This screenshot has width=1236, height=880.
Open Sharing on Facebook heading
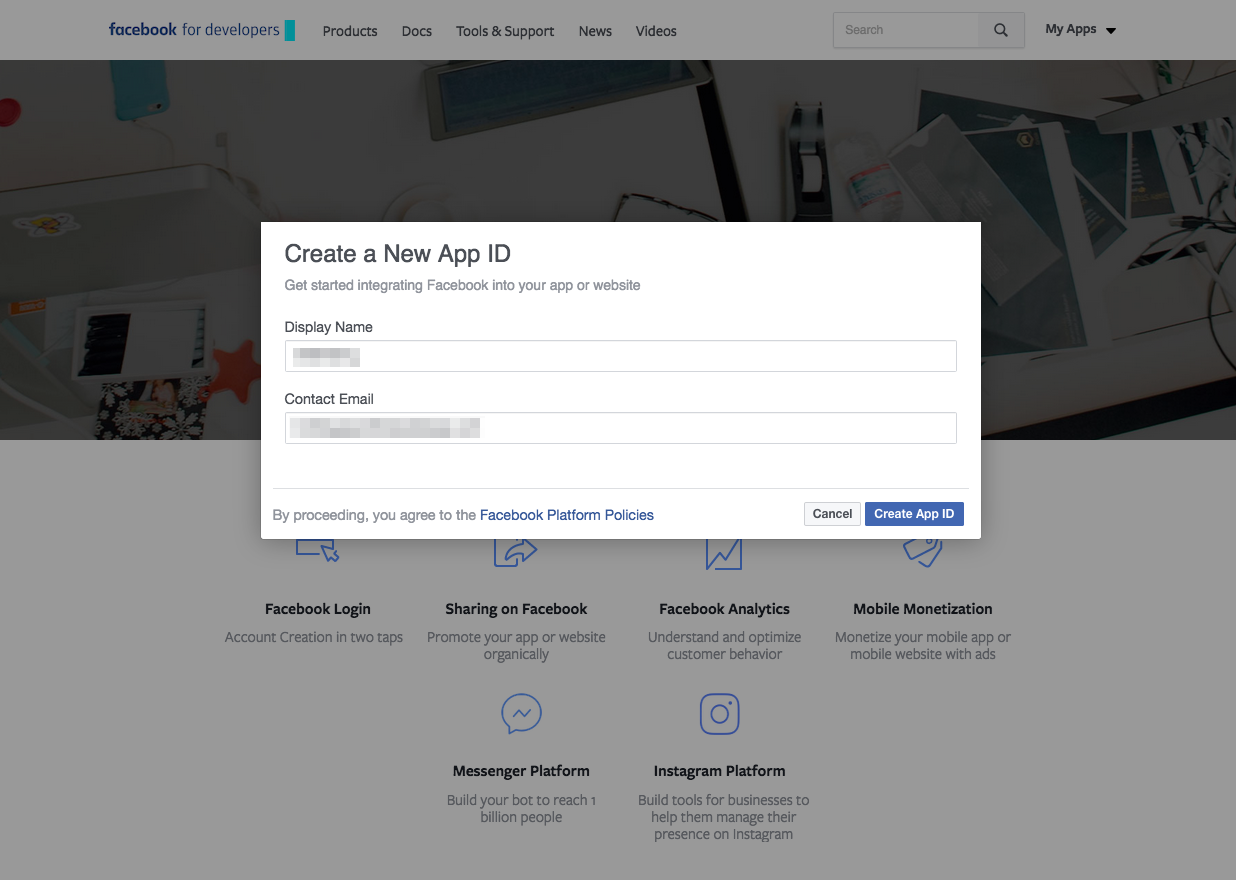[x=516, y=609]
